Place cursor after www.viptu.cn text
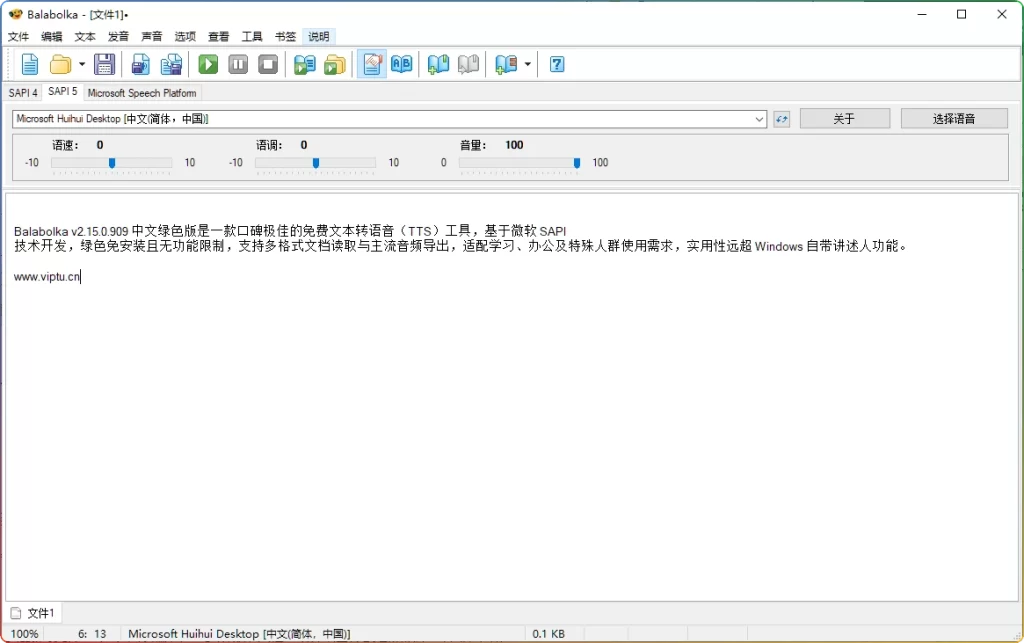Viewport: 1024px width, 643px height. pyautogui.click(x=81, y=277)
